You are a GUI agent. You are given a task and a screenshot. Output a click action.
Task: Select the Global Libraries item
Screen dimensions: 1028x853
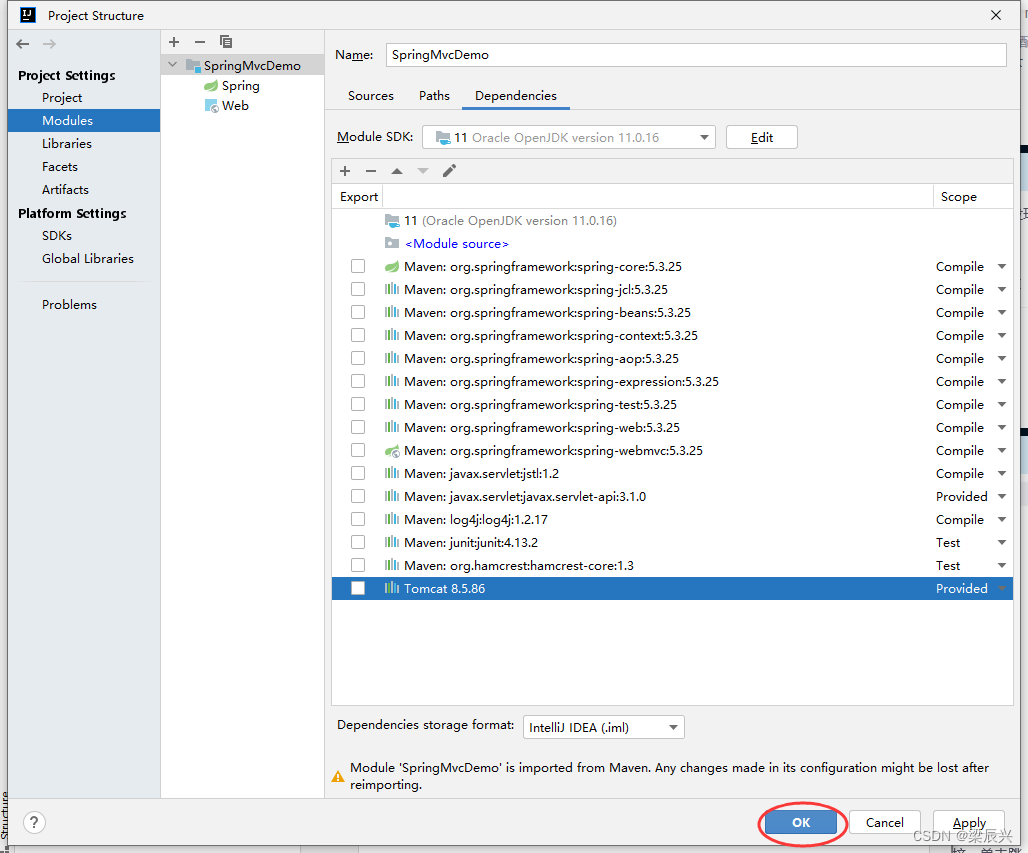(87, 258)
